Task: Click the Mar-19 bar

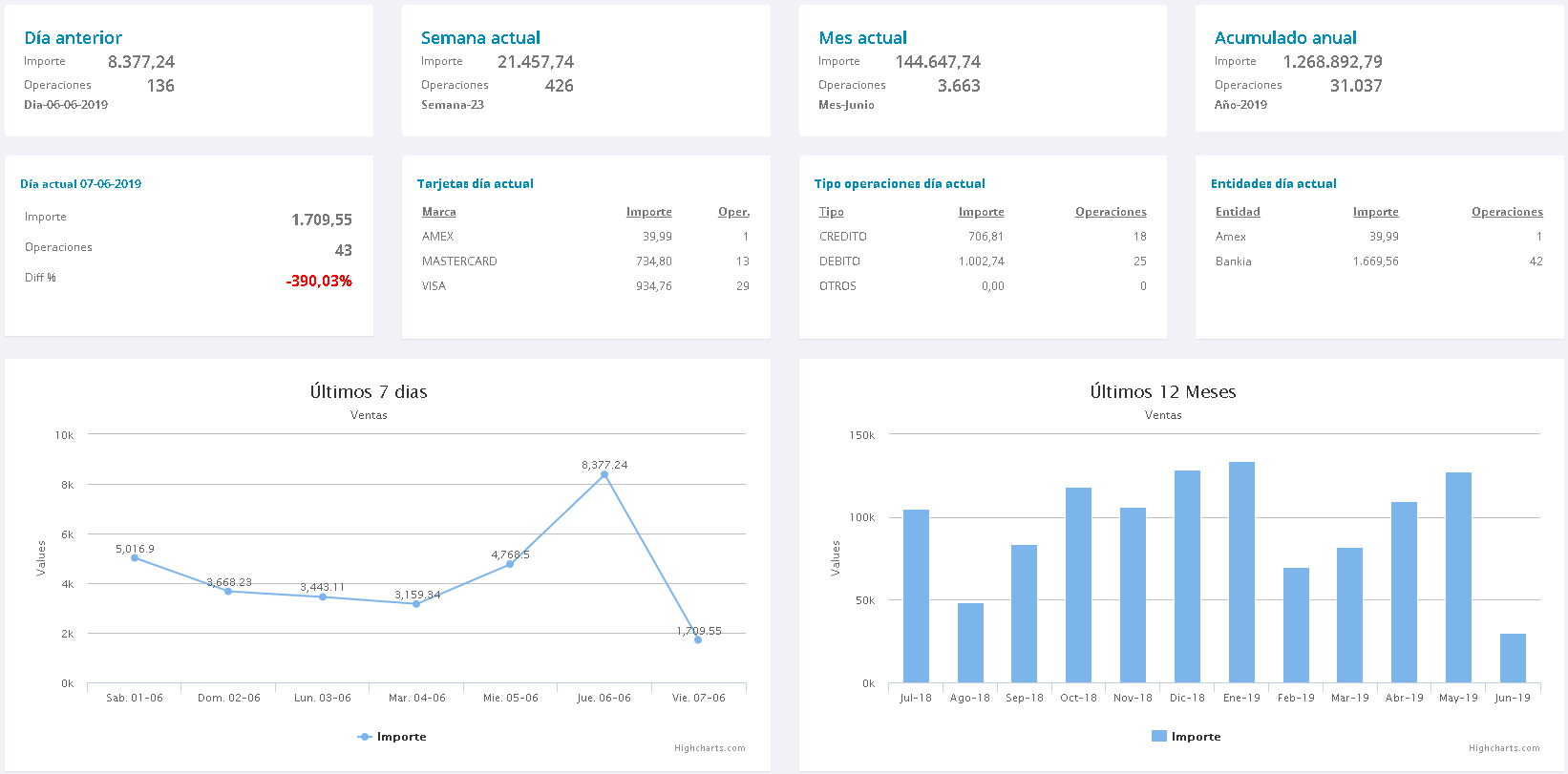Action: [x=1350, y=616]
